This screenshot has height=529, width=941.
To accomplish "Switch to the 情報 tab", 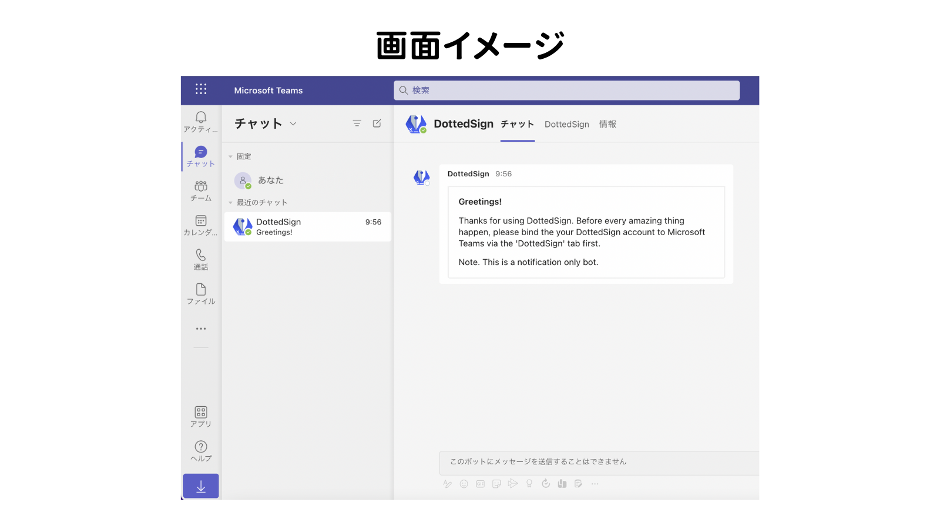I will click(607, 124).
